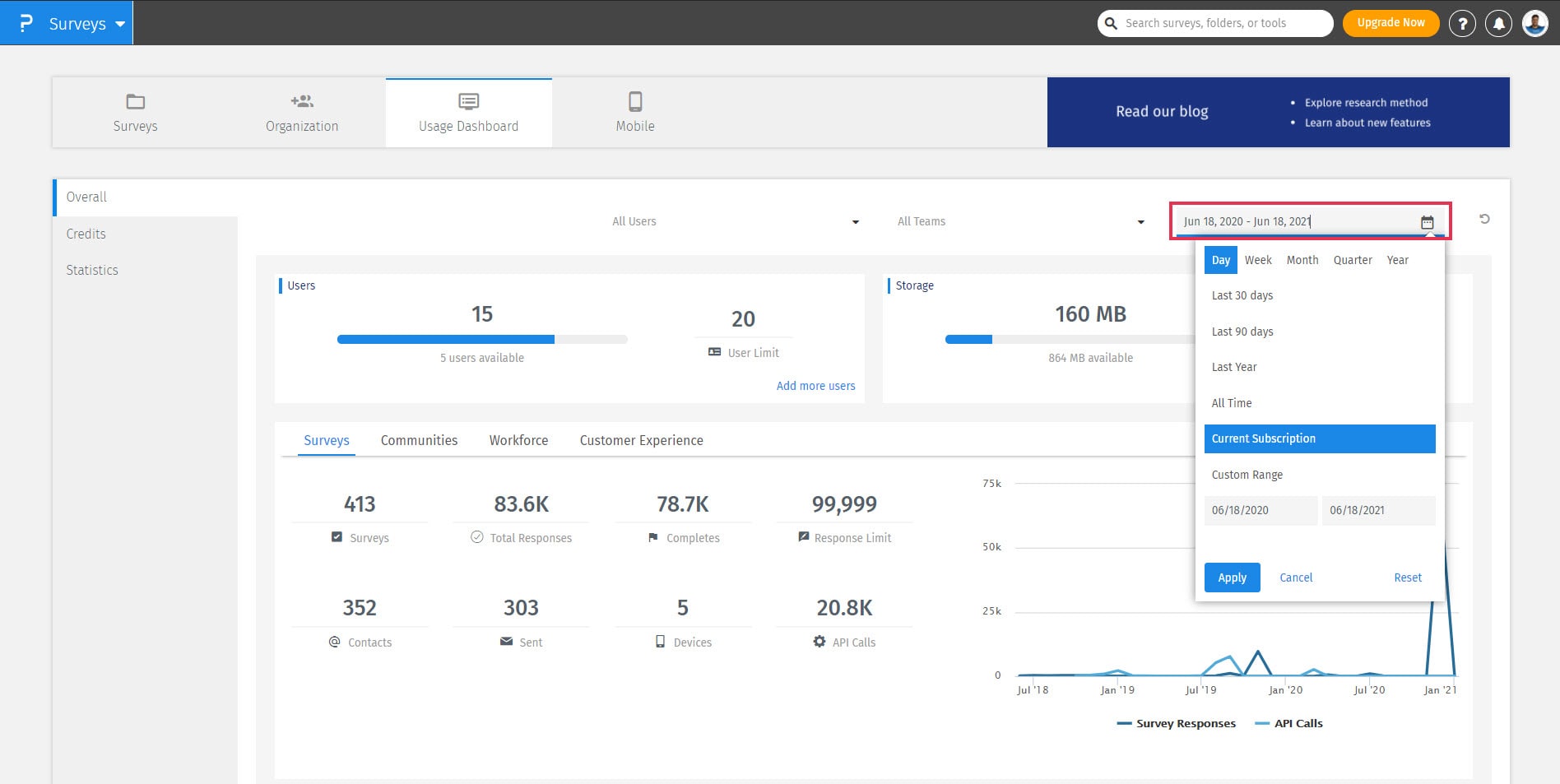Open the Surveys product switcher dropdown
Image resolution: width=1560 pixels, height=784 pixels.
[x=77, y=24]
